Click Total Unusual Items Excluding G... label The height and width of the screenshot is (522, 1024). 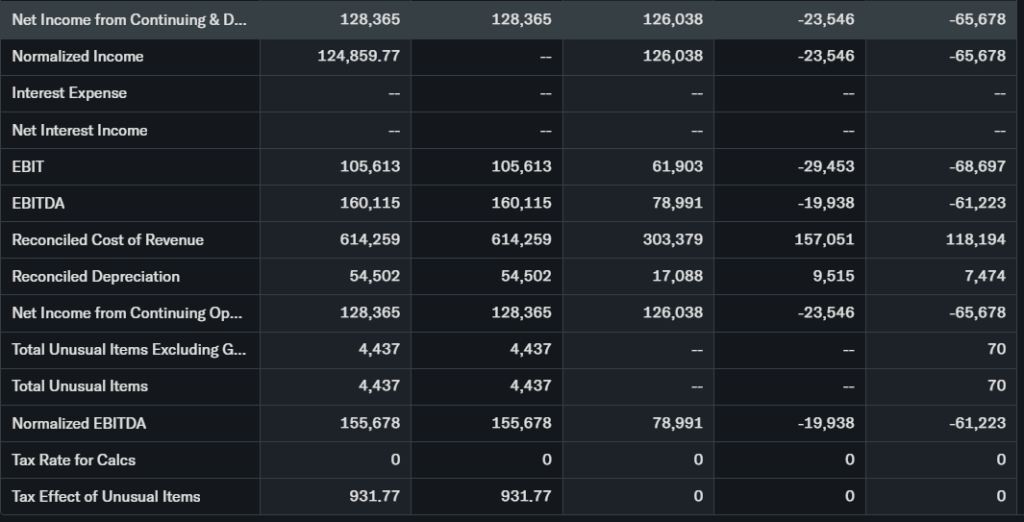tap(126, 350)
